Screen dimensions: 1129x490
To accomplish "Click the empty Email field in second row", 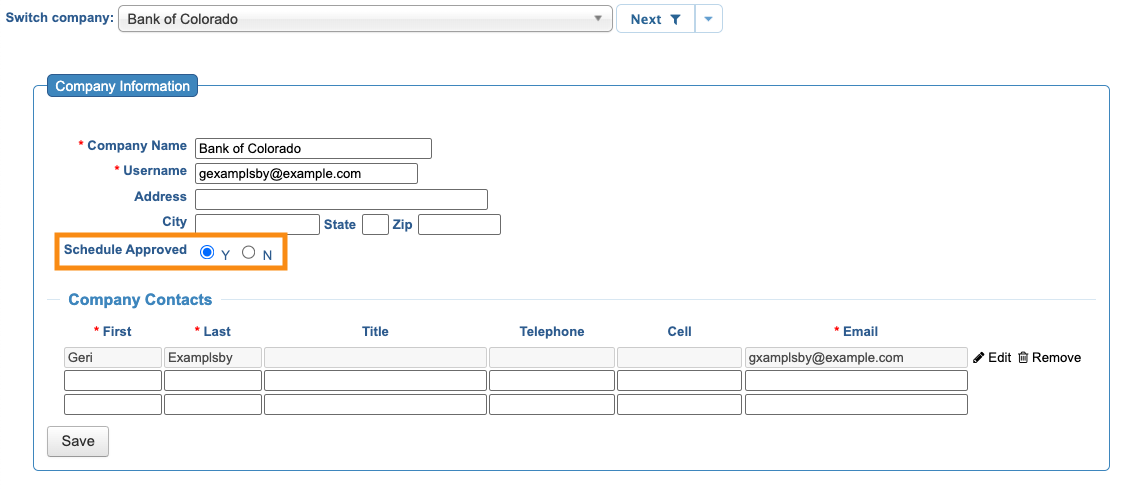I will tap(856, 381).
